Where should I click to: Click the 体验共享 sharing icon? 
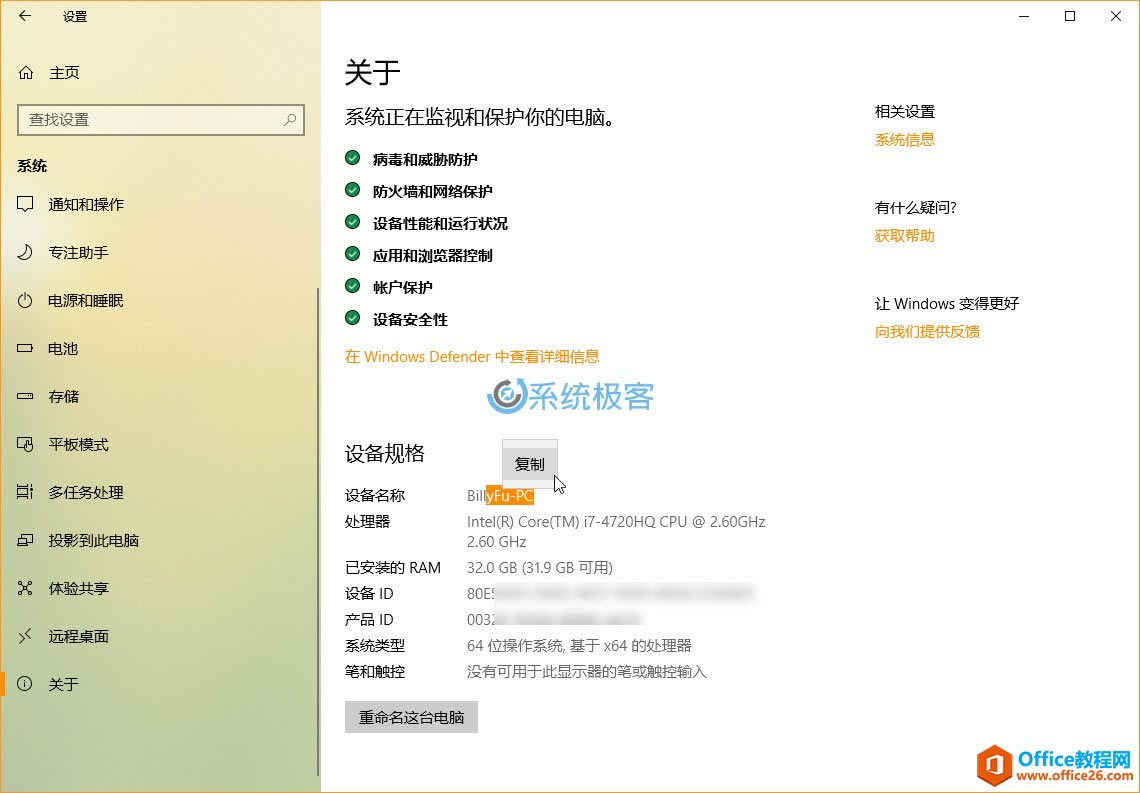[x=25, y=588]
